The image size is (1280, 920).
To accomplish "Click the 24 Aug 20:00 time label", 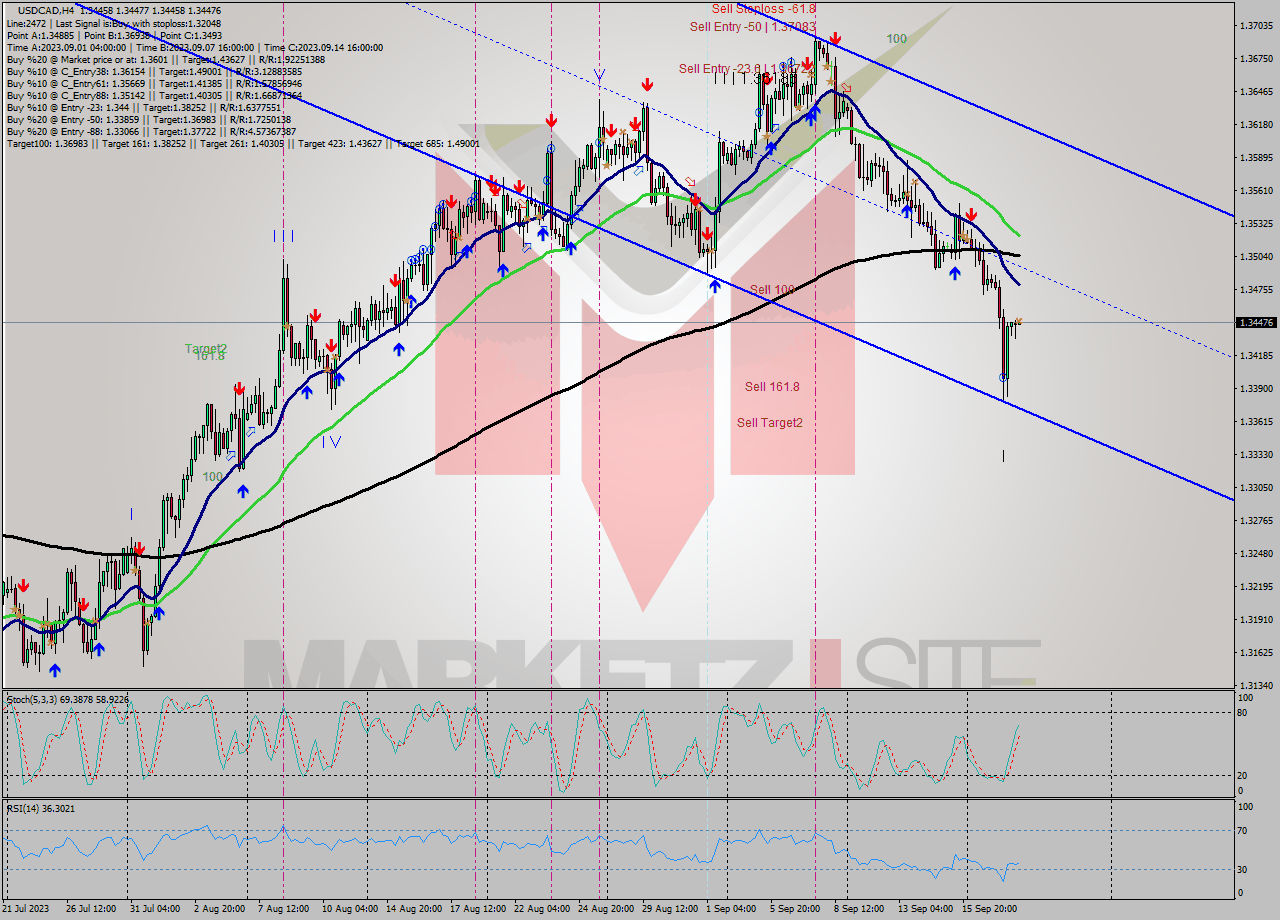I will [x=607, y=909].
